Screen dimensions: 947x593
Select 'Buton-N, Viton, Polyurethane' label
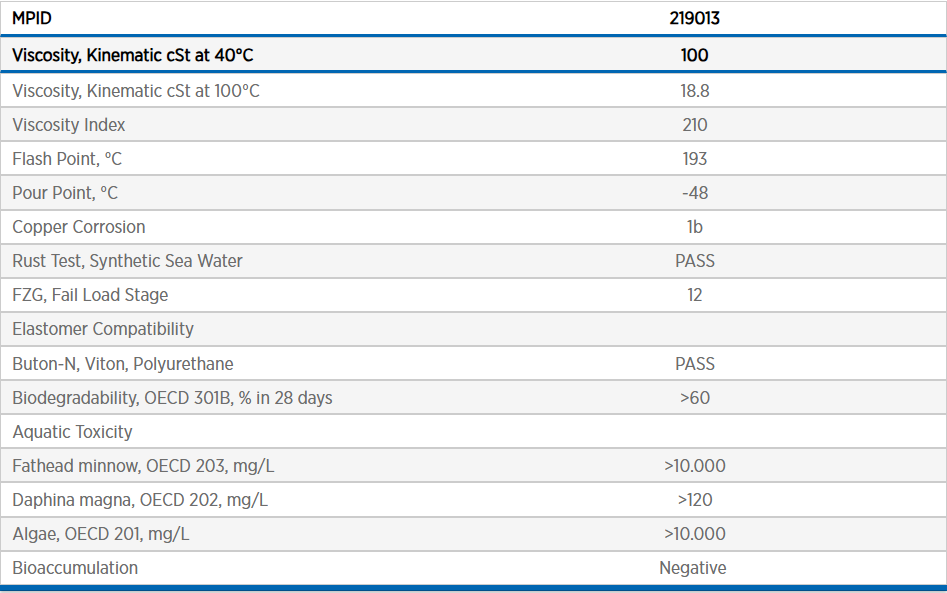[x=123, y=364]
